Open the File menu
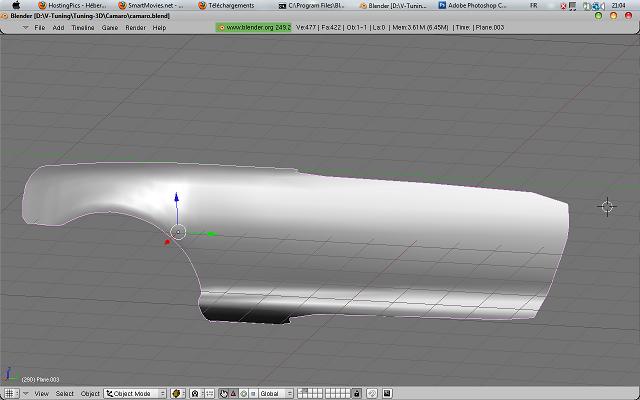Screen dimensions: 640x400 (x=40, y=28)
